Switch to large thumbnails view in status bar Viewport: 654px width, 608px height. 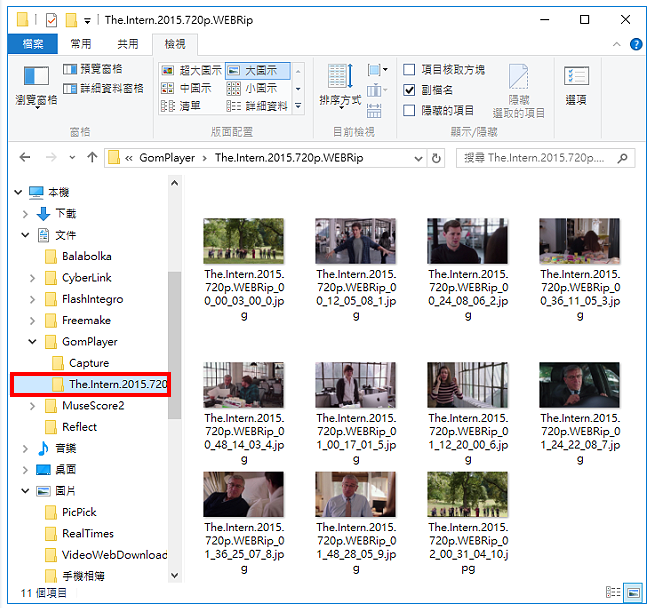[x=633, y=593]
